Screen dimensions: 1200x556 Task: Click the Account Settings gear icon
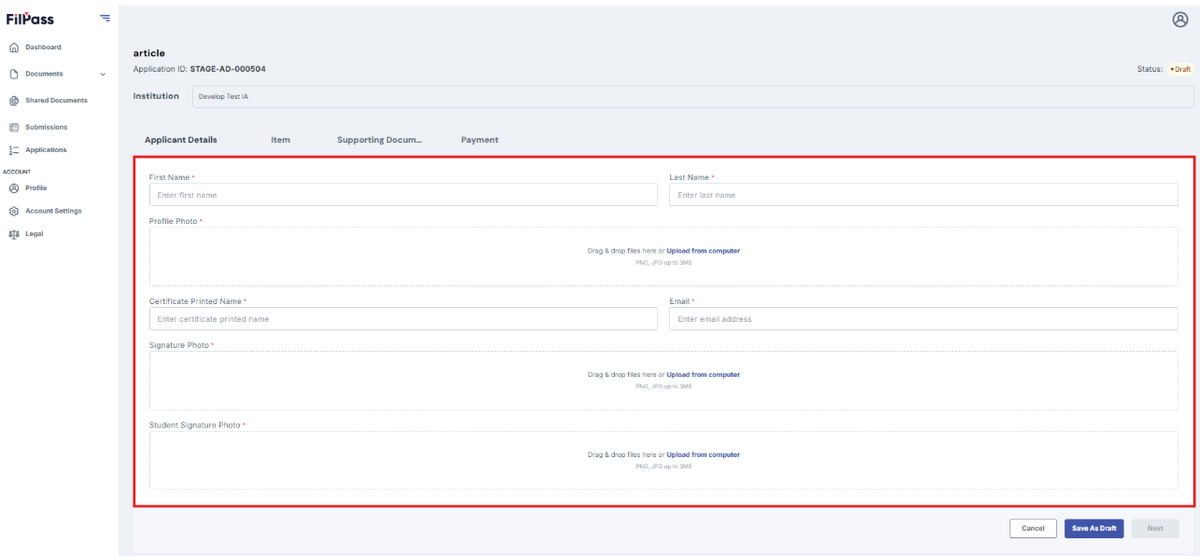pyautogui.click(x=14, y=211)
